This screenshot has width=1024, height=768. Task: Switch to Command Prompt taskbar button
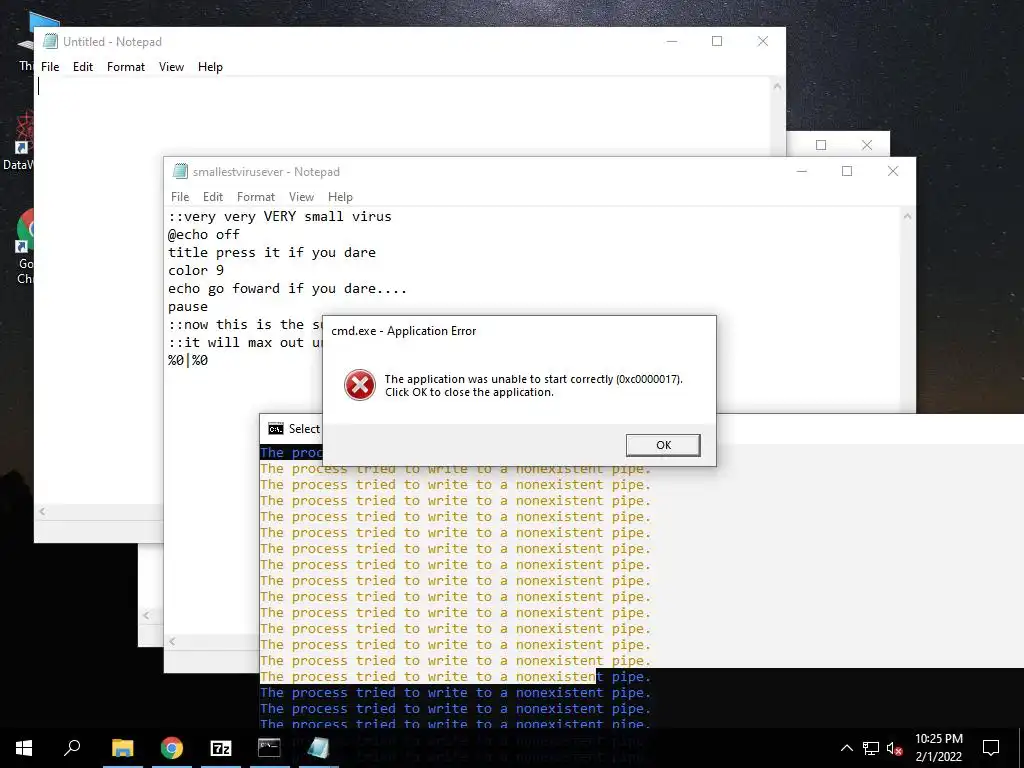pos(269,748)
